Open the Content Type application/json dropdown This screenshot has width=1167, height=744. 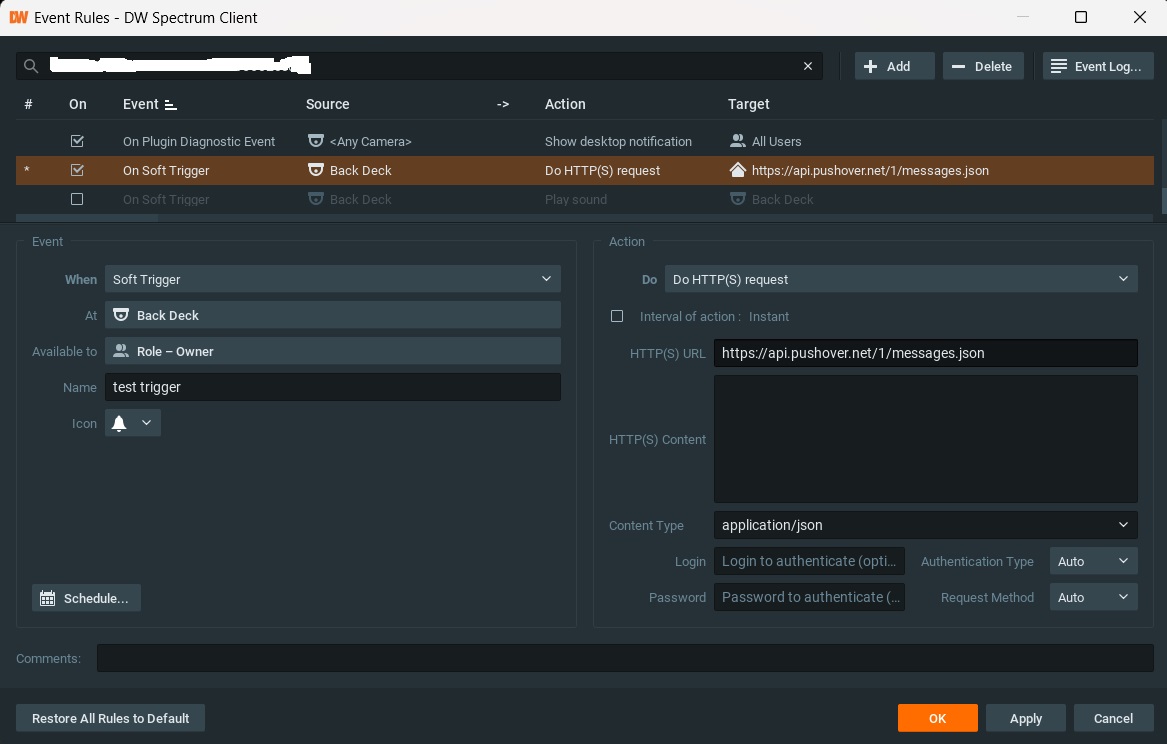(x=925, y=525)
